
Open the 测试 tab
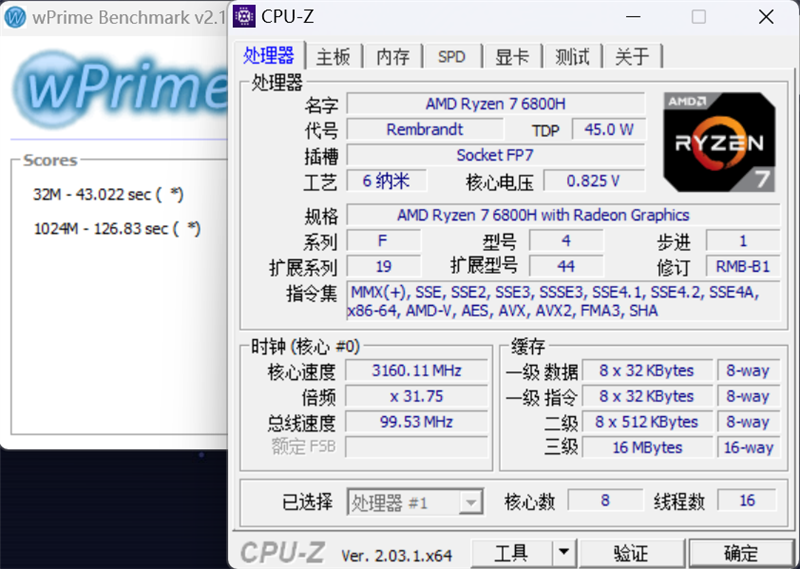click(x=572, y=56)
